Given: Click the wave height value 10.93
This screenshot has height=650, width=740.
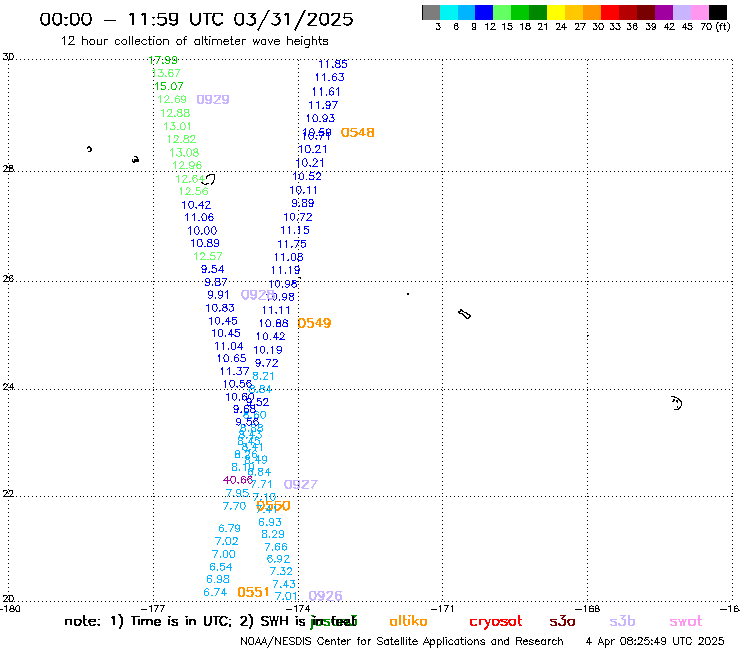Looking at the screenshot, I should click(x=320, y=118).
